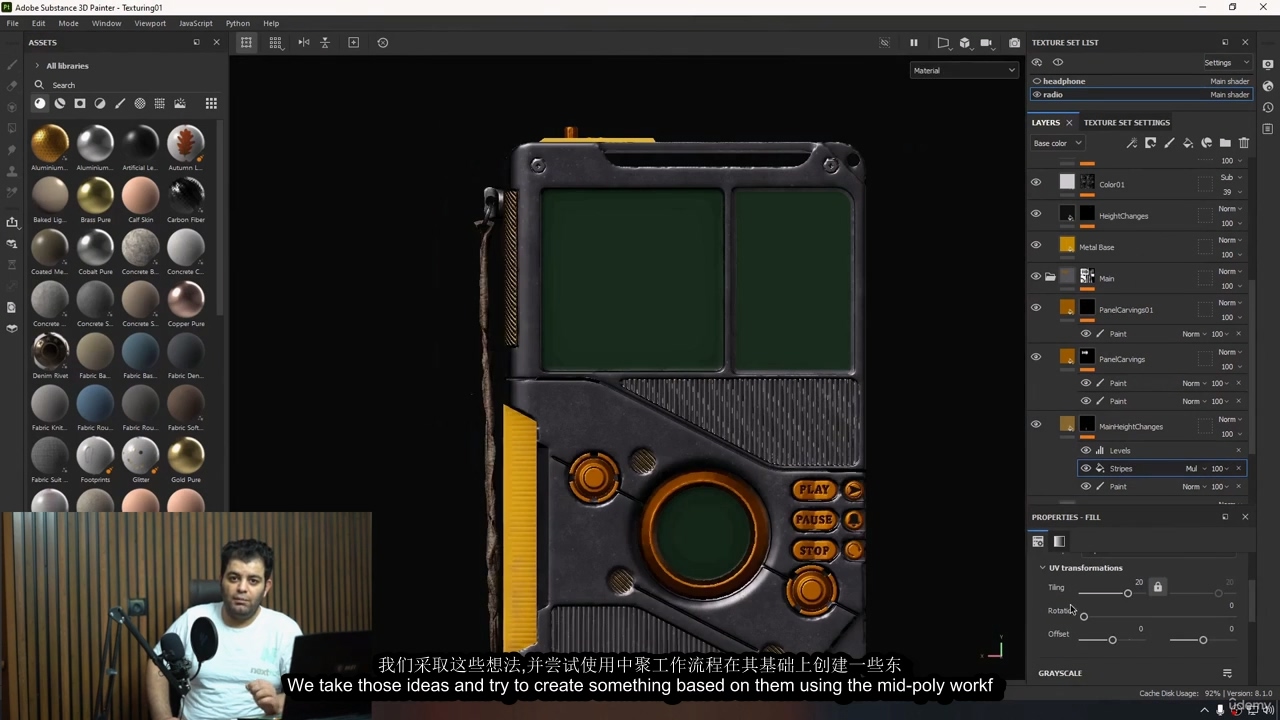Screen dimensions: 1280x720
Task: Click the vertical symmetry flip icon
Action: coord(325,42)
